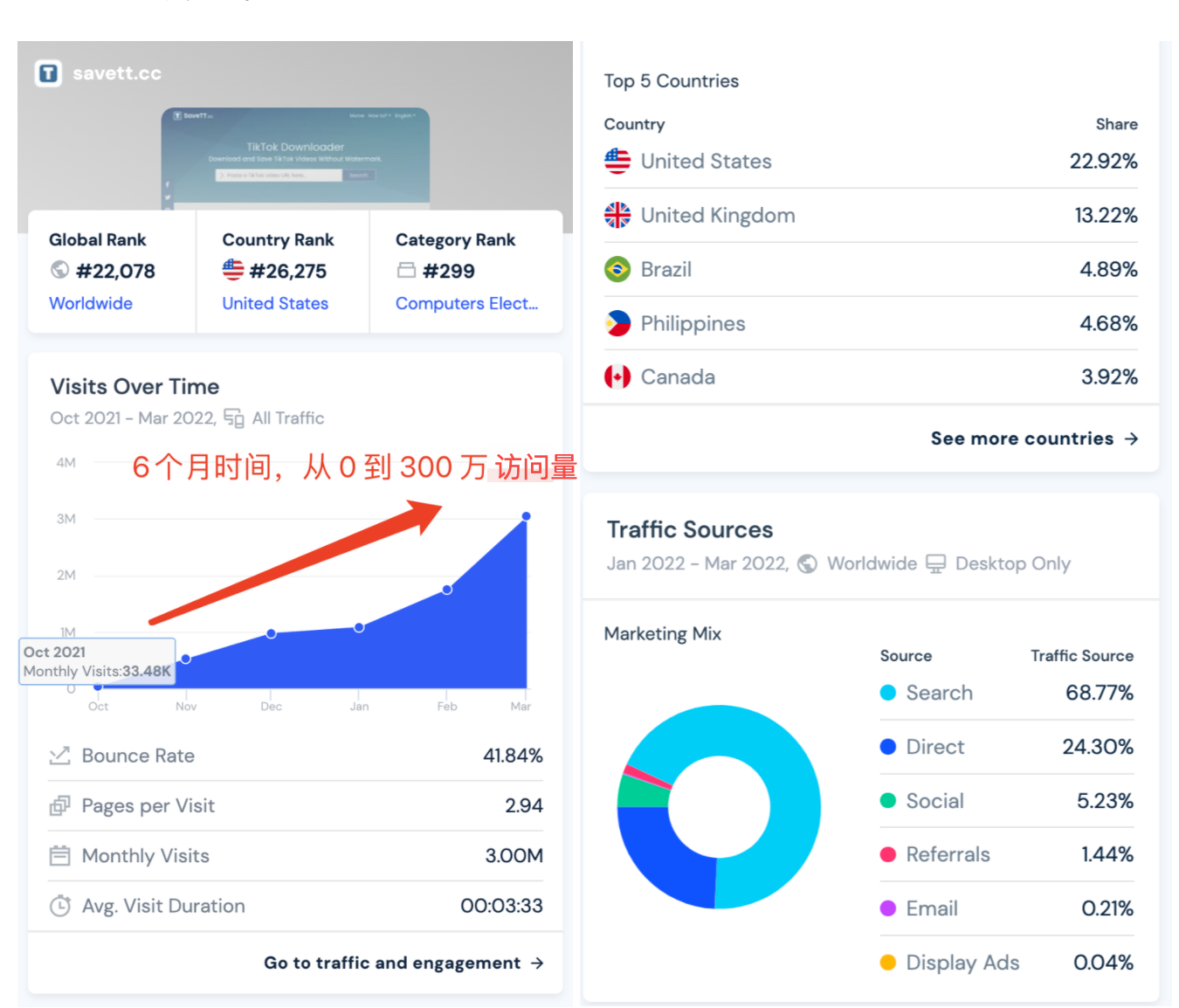Select the Referrals source label

948,854
